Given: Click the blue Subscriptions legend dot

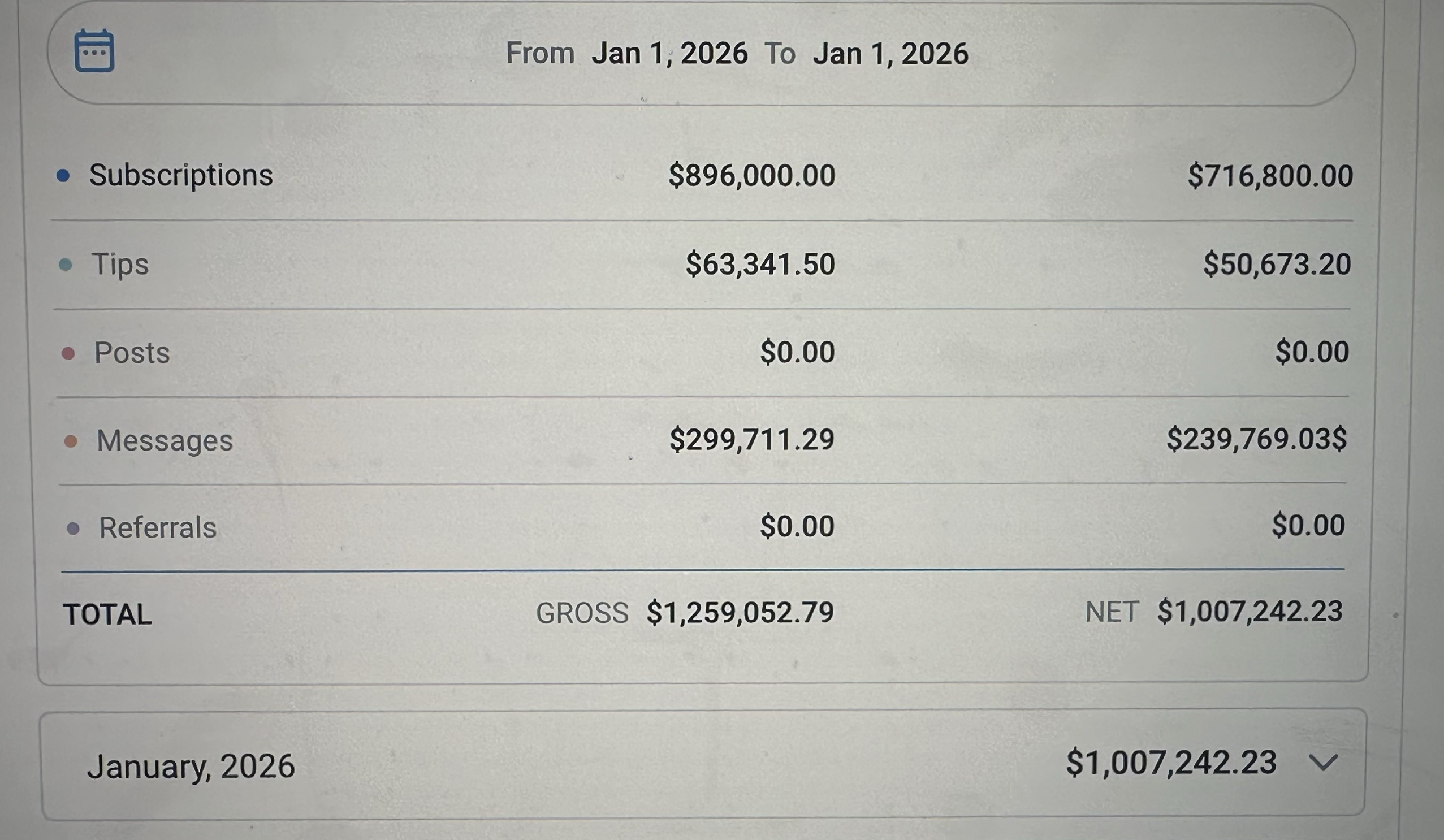Looking at the screenshot, I should coord(63,175).
